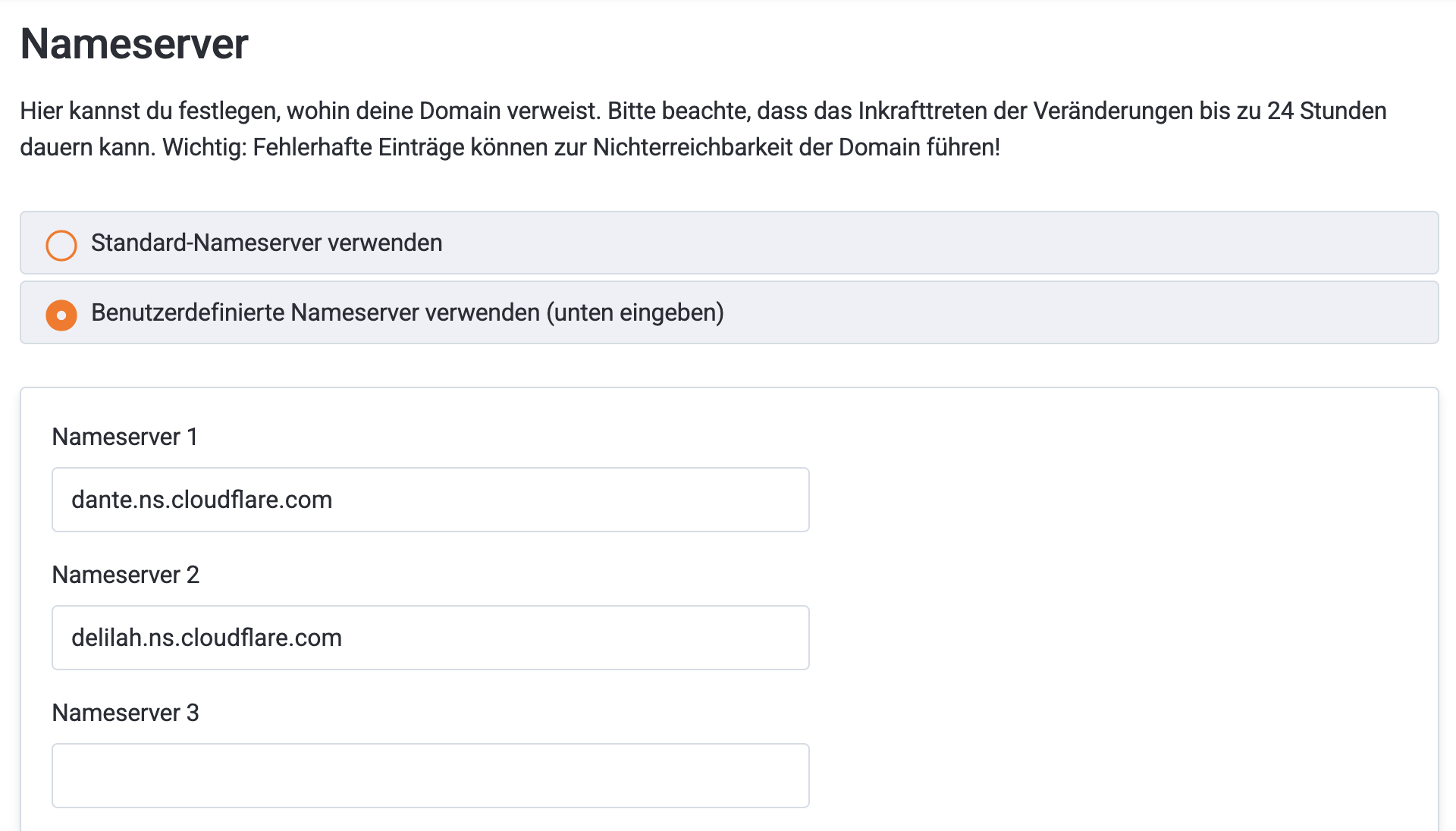Click the 'Nameserver 1' field label
The image size is (1456, 831).
(124, 437)
